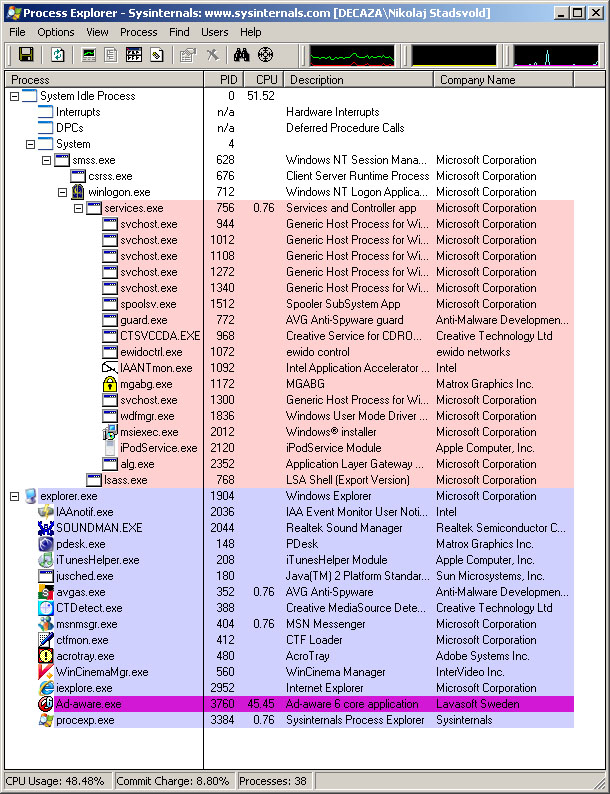Collapse the services.exe tree node

point(78,209)
